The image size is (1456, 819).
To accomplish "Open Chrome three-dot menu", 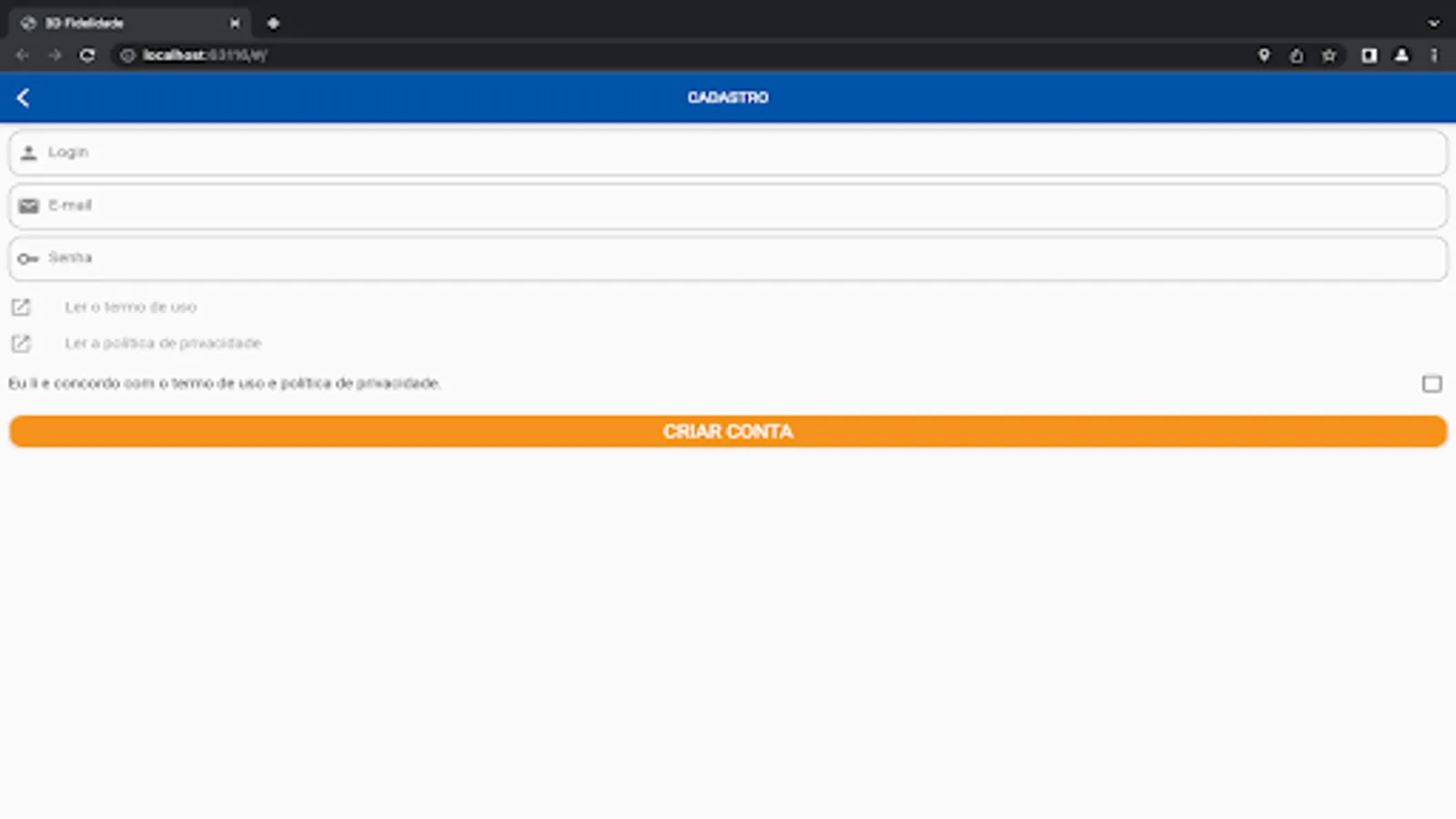I will point(1434,56).
